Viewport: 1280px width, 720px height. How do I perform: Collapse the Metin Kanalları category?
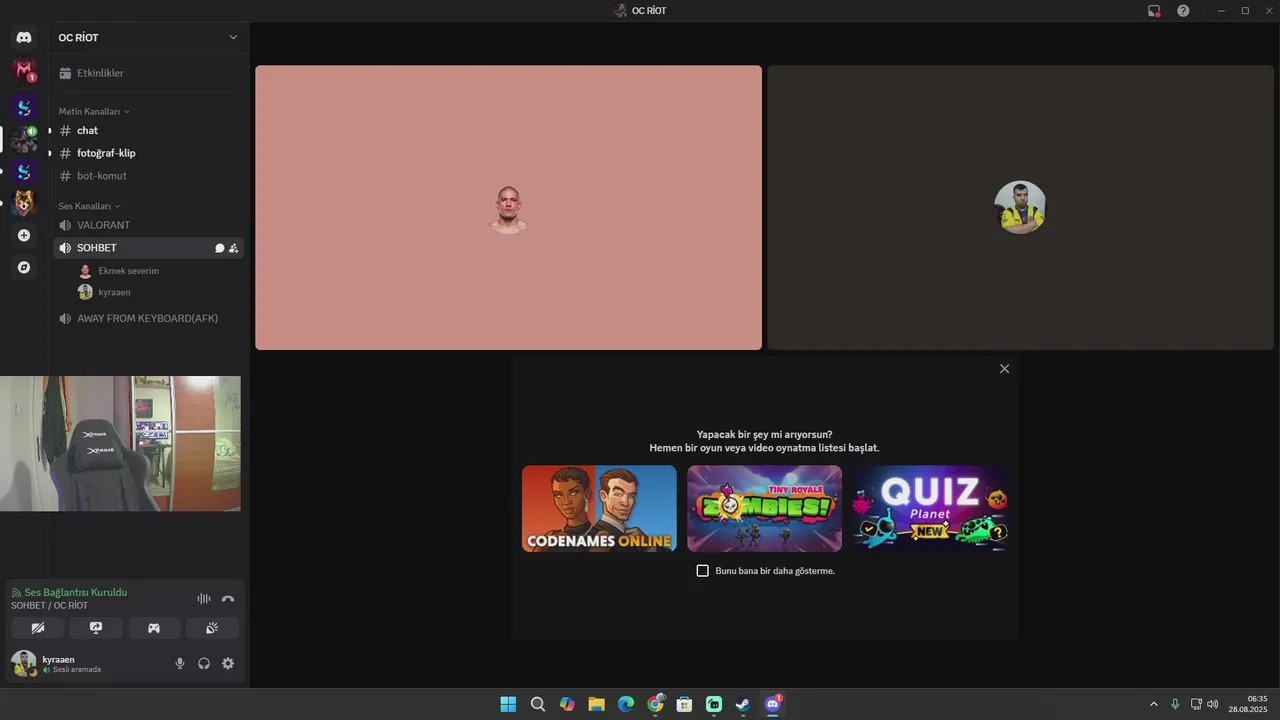point(93,112)
